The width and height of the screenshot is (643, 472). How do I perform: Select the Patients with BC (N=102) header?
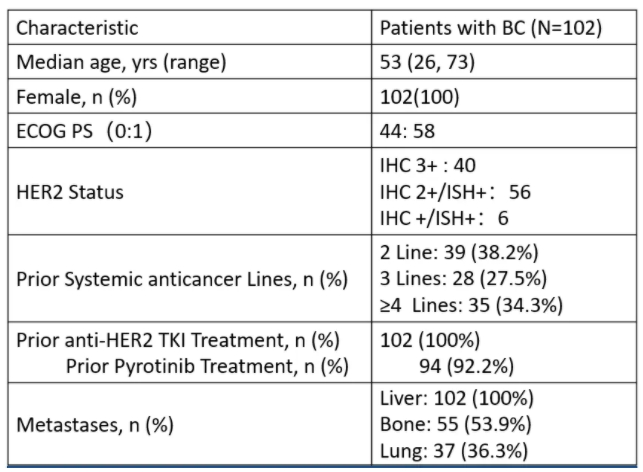pyautogui.click(x=490, y=27)
